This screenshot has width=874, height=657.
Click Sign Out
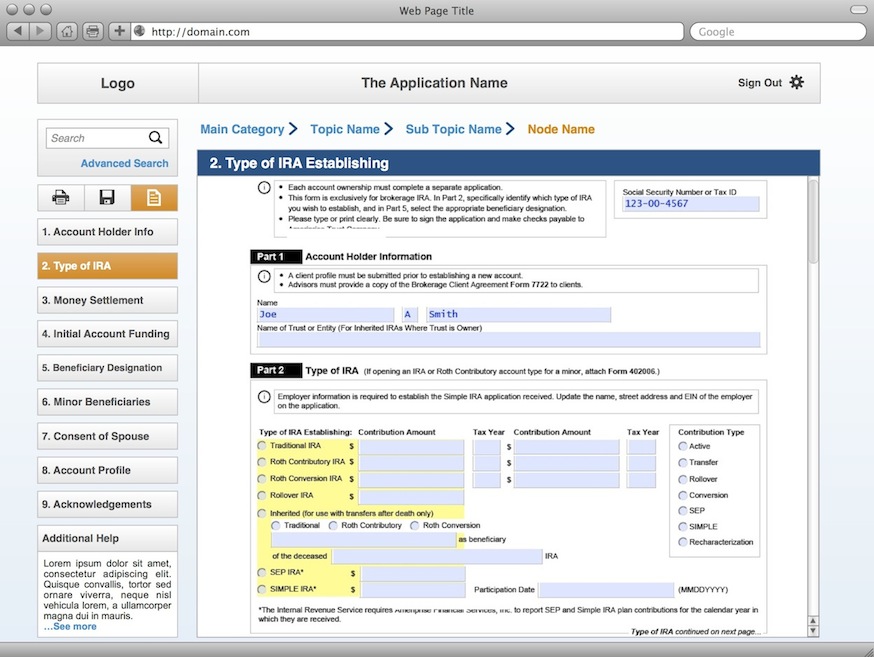[x=760, y=82]
